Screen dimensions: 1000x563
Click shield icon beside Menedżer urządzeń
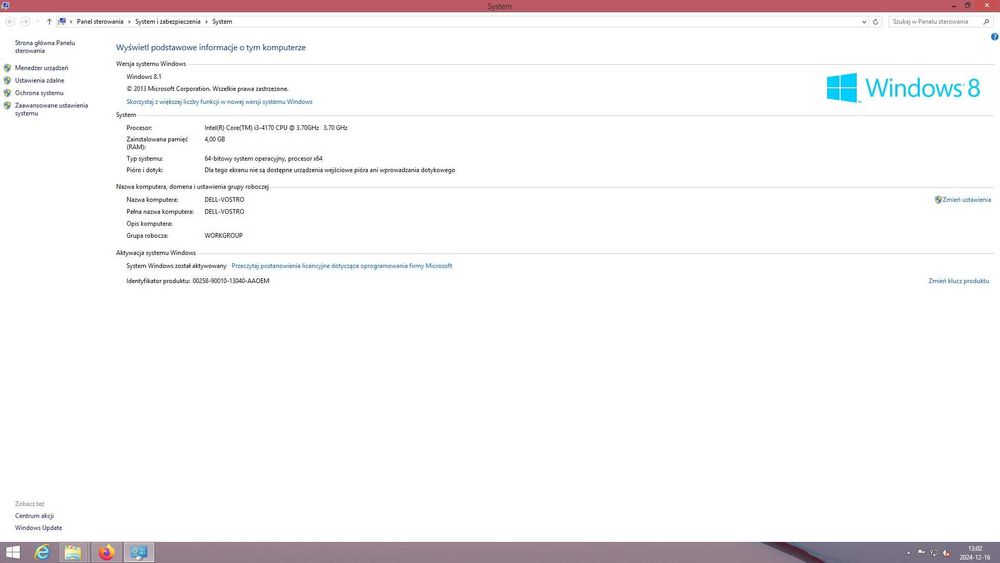7,68
